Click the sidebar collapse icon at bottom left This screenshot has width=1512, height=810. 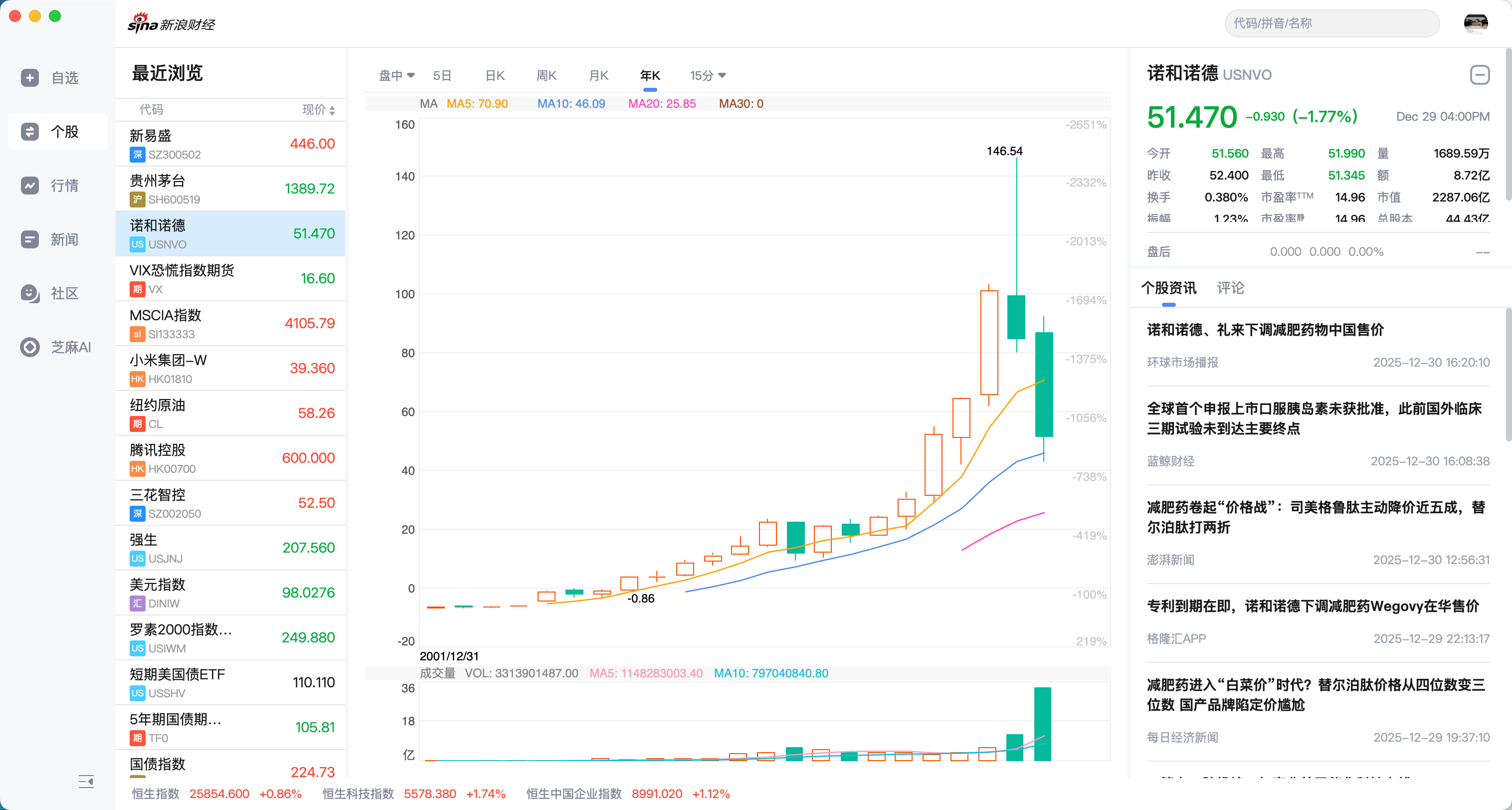click(86, 781)
